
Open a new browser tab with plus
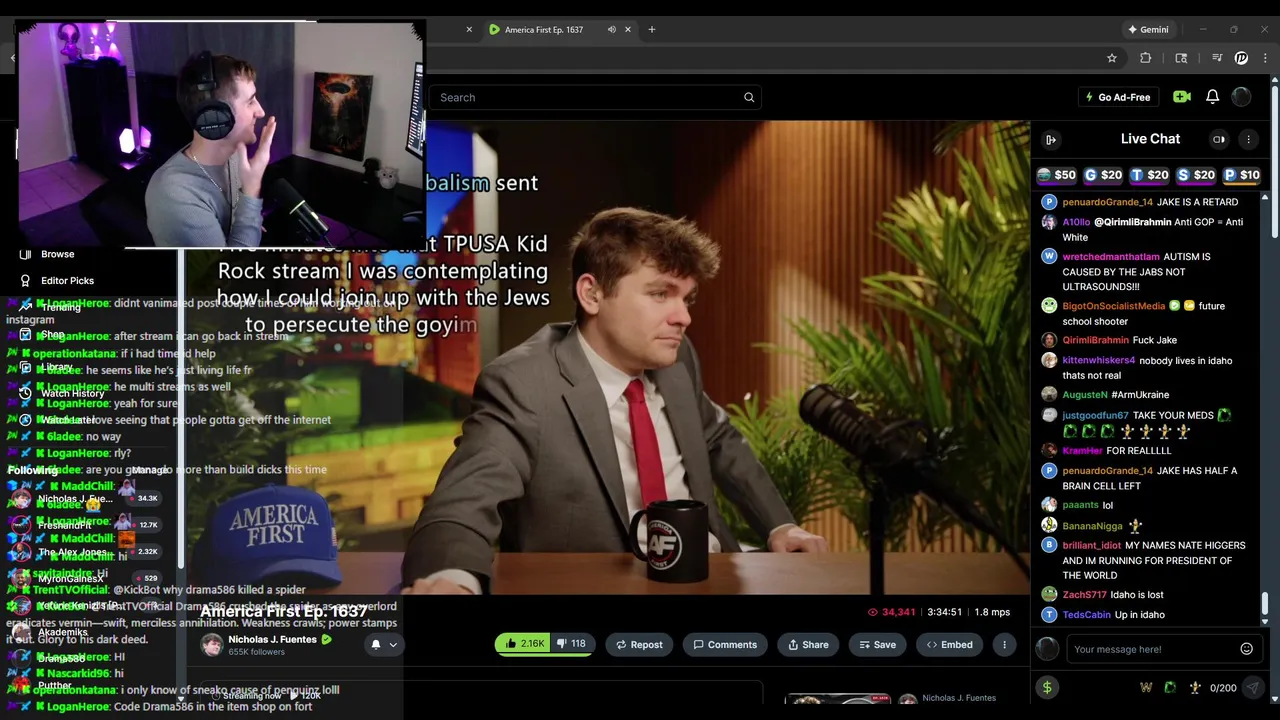pyautogui.click(x=651, y=29)
